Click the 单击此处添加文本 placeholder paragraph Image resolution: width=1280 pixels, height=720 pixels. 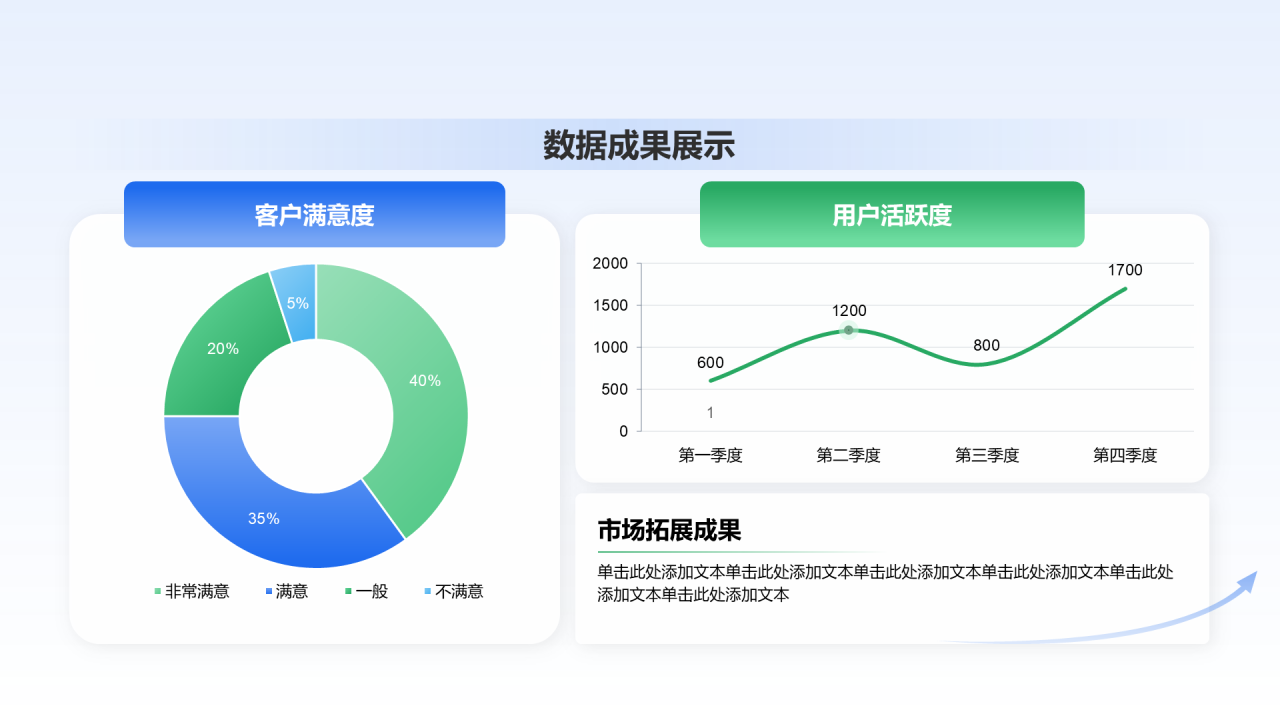886,583
